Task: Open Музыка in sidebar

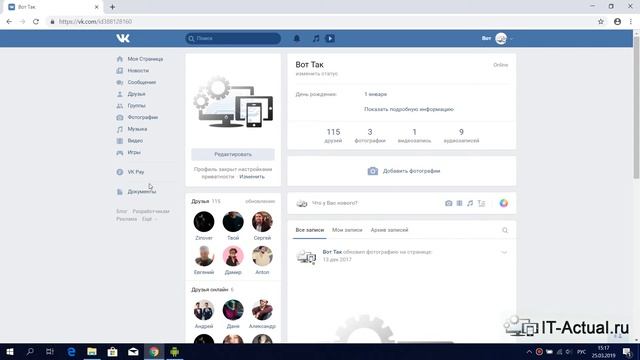Action: point(132,129)
